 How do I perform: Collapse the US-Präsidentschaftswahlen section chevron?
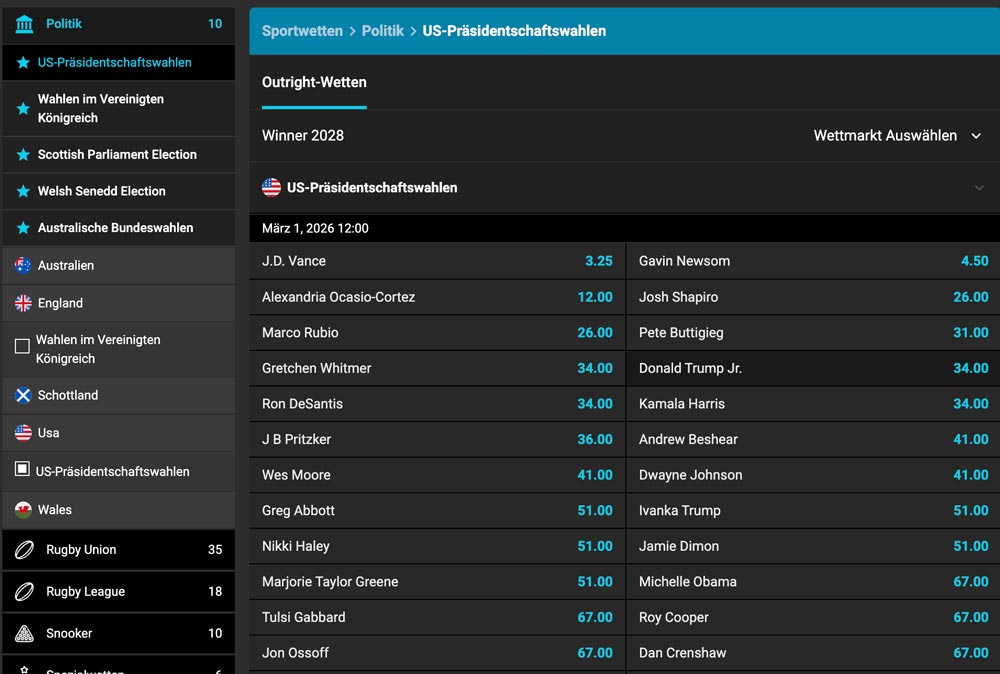[978, 188]
